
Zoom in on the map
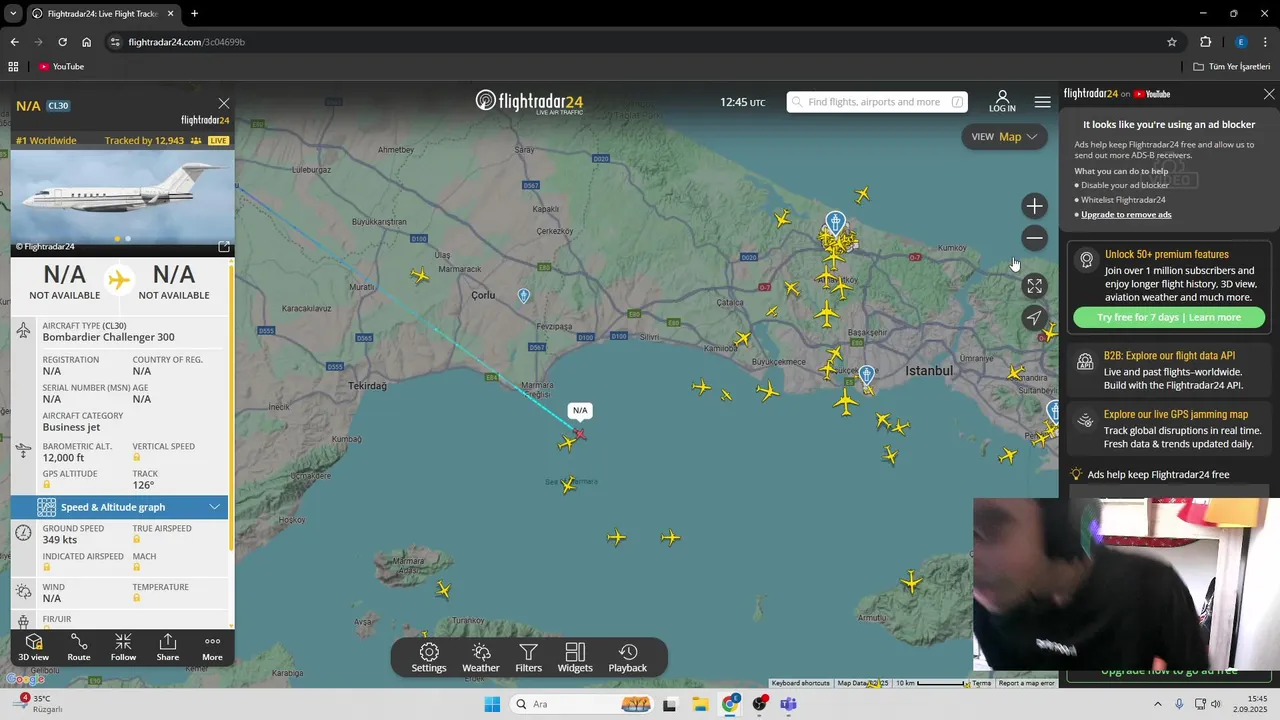coord(1034,206)
